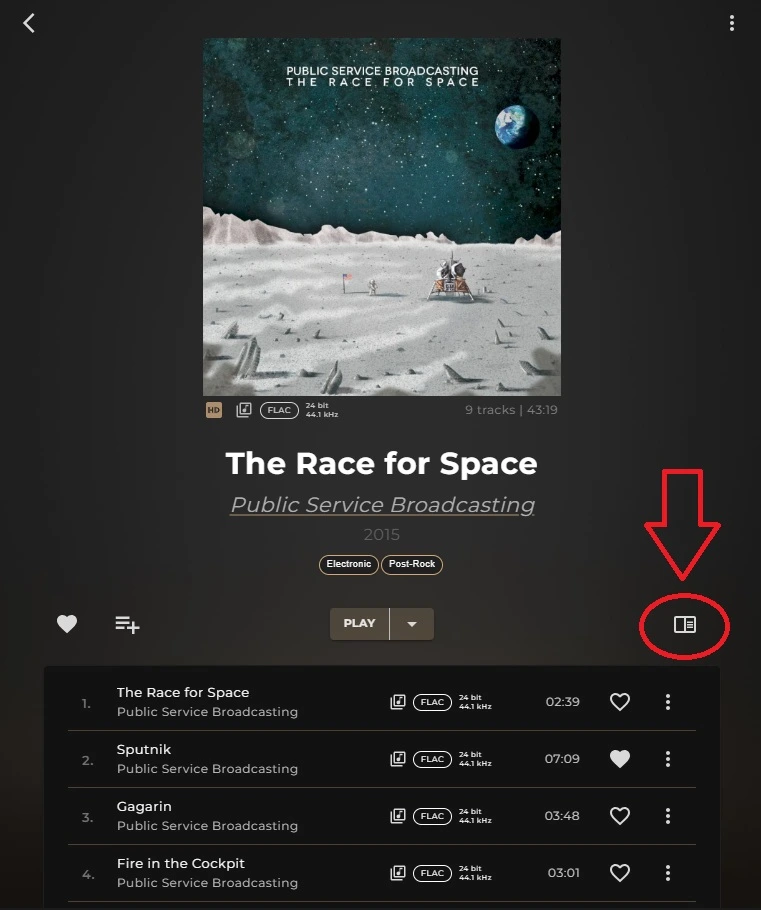This screenshot has width=761, height=910.
Task: Toggle favorite heart for Sputnik track
Action: coord(619,759)
